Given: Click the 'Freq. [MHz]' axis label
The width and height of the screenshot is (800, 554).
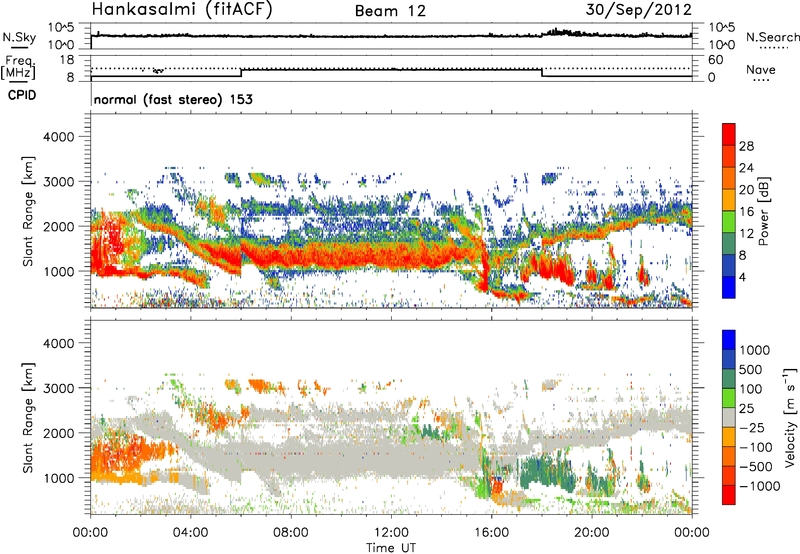Looking at the screenshot, I should [x=18, y=67].
